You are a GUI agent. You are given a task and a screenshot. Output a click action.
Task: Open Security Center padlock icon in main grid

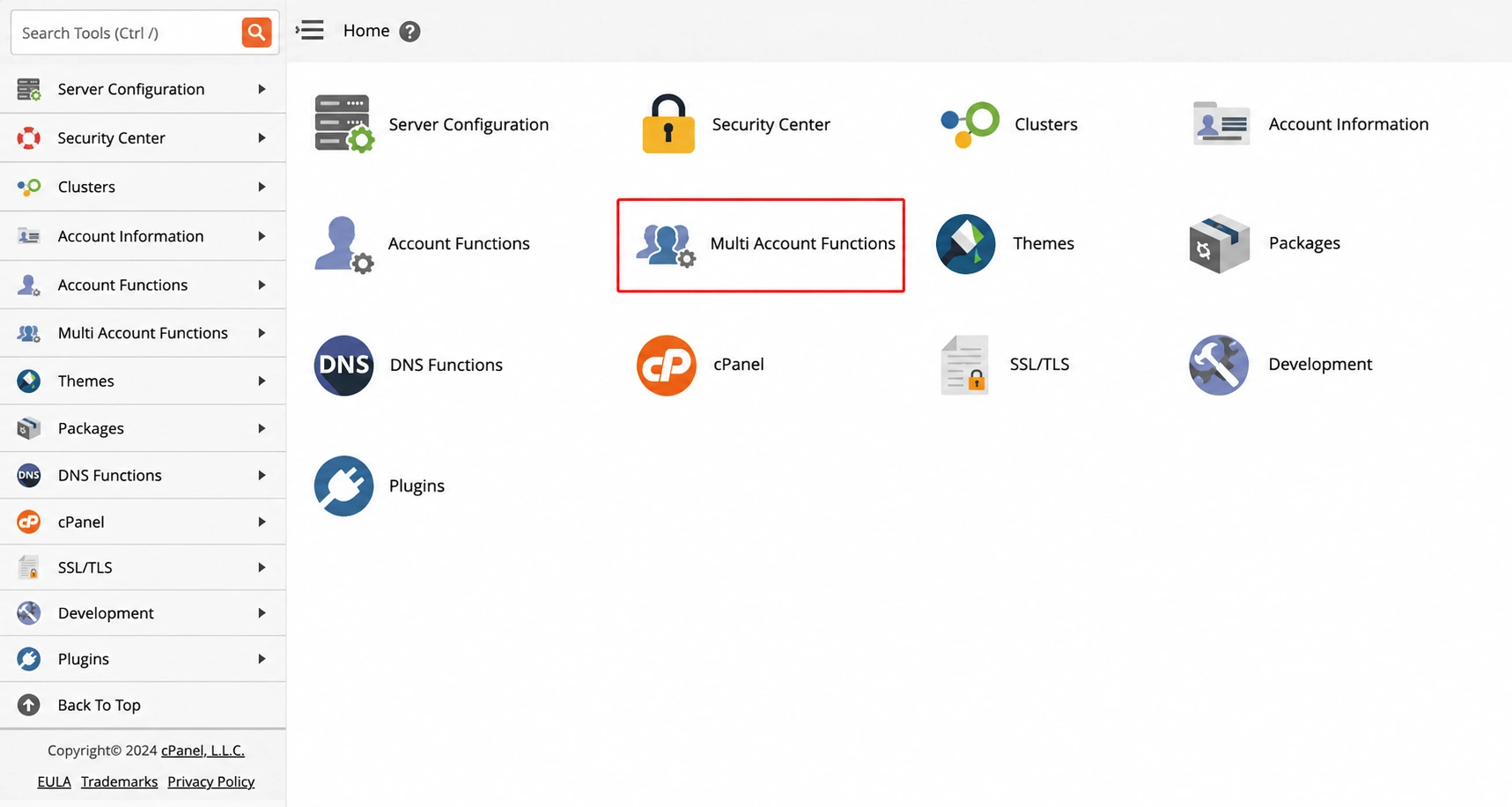(x=668, y=124)
